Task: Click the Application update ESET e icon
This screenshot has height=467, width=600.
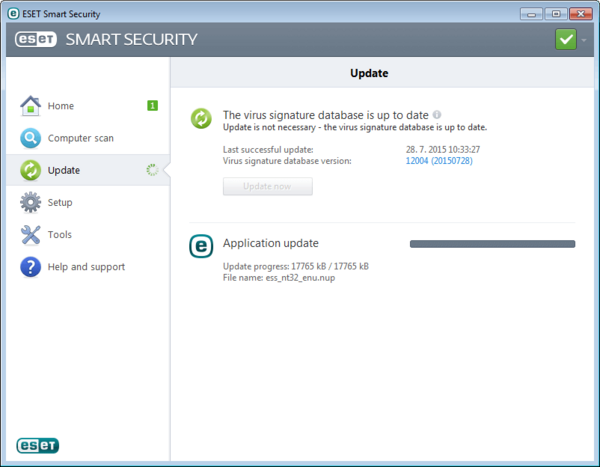Action: [x=201, y=246]
